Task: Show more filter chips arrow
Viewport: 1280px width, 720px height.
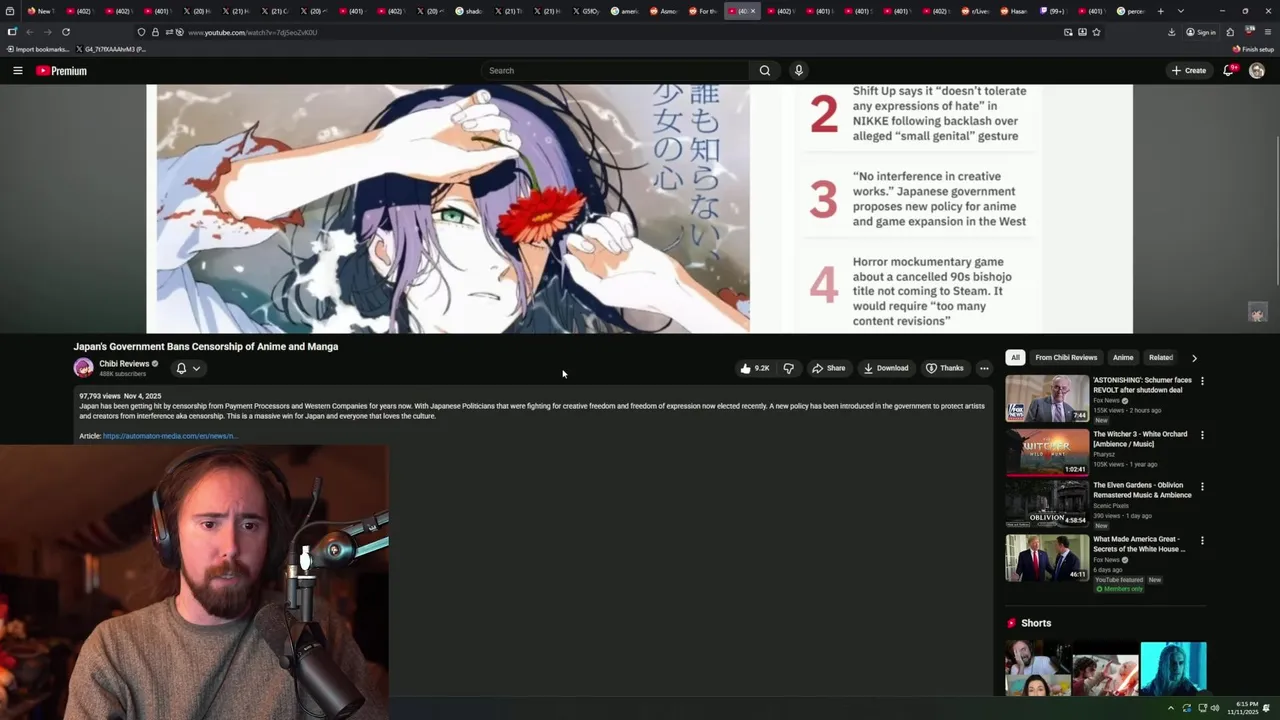Action: tap(1194, 358)
